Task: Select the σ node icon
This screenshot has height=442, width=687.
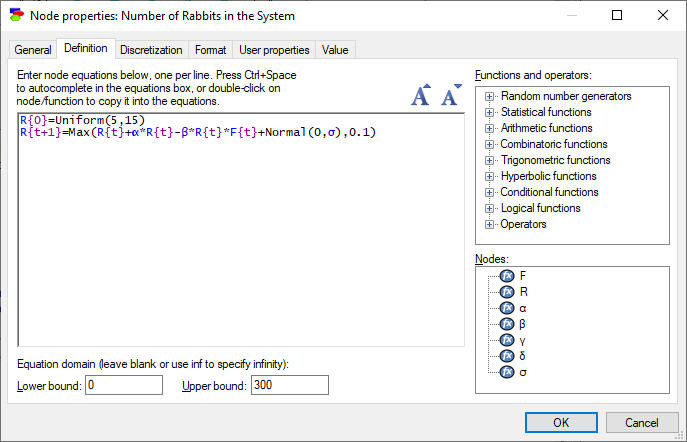Action: click(507, 372)
